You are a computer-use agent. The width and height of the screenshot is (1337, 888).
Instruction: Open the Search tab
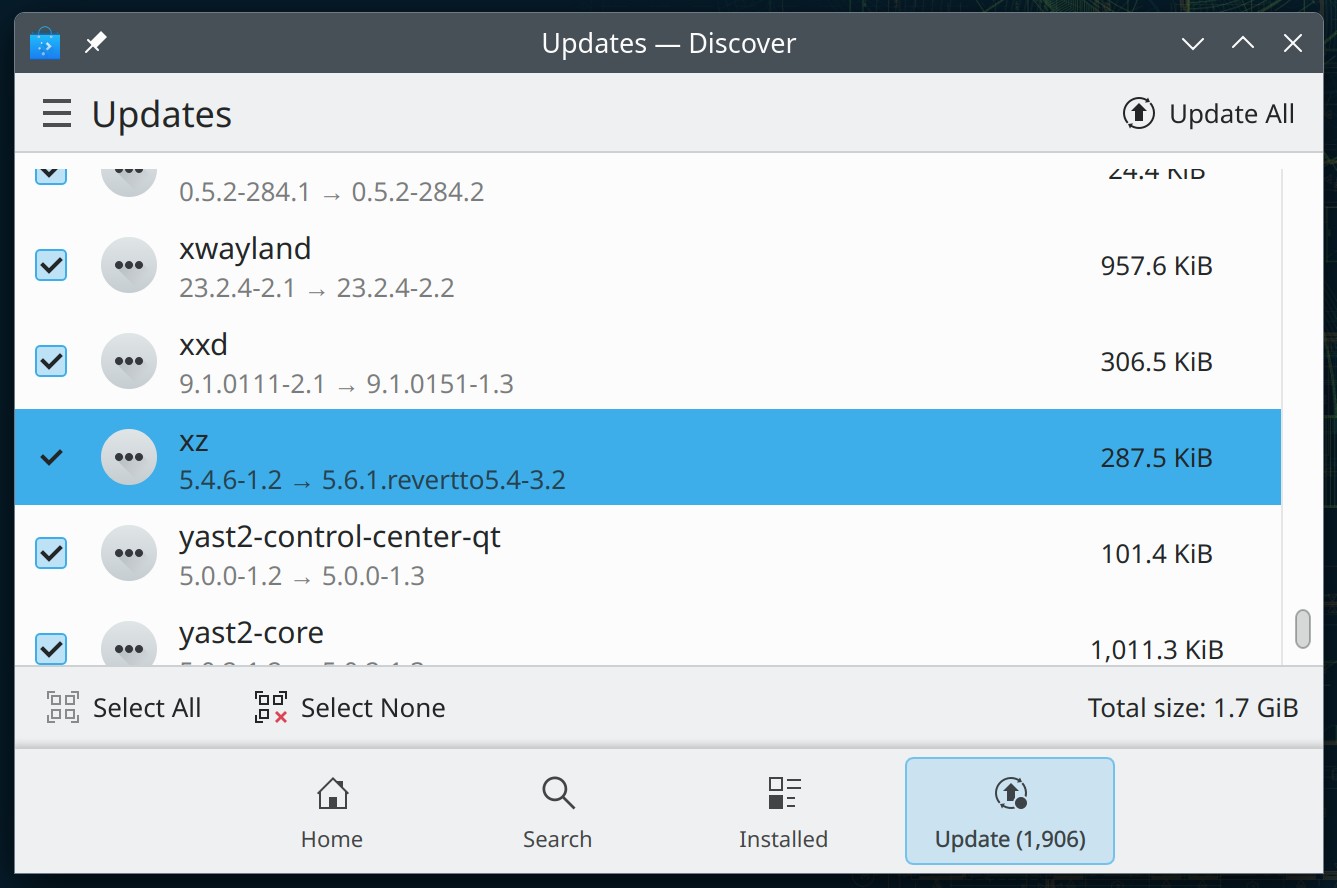pyautogui.click(x=557, y=813)
